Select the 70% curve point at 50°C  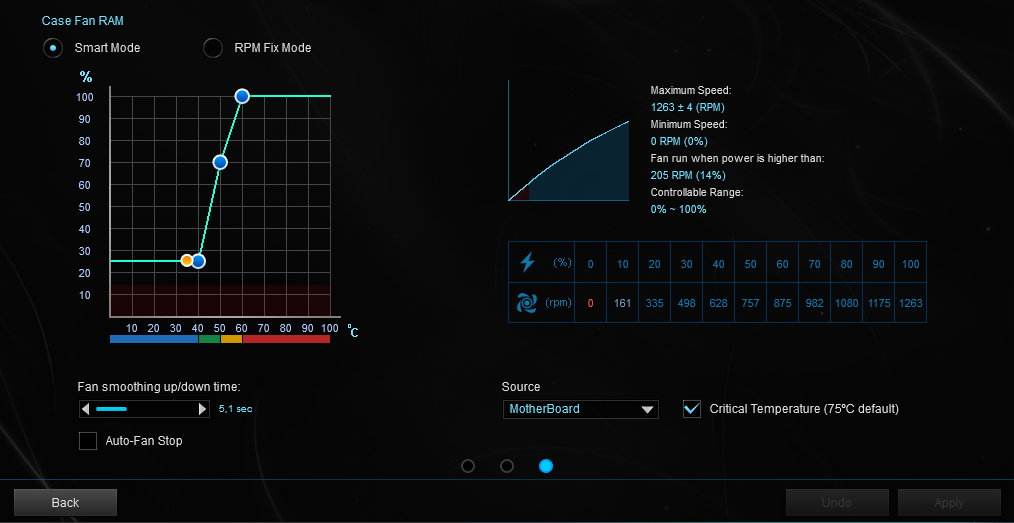pos(220,162)
